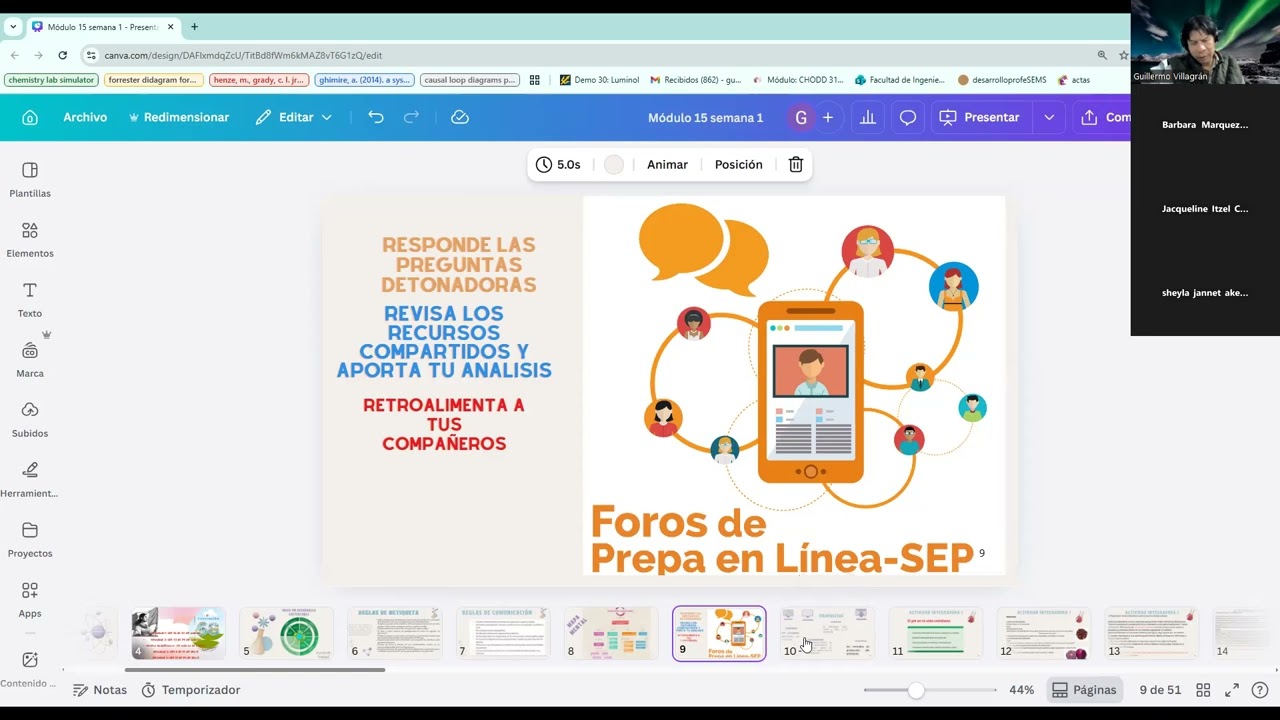Click the Módulo 15 semana 1 design title
Viewport: 1280px width, 720px height.
705,117
